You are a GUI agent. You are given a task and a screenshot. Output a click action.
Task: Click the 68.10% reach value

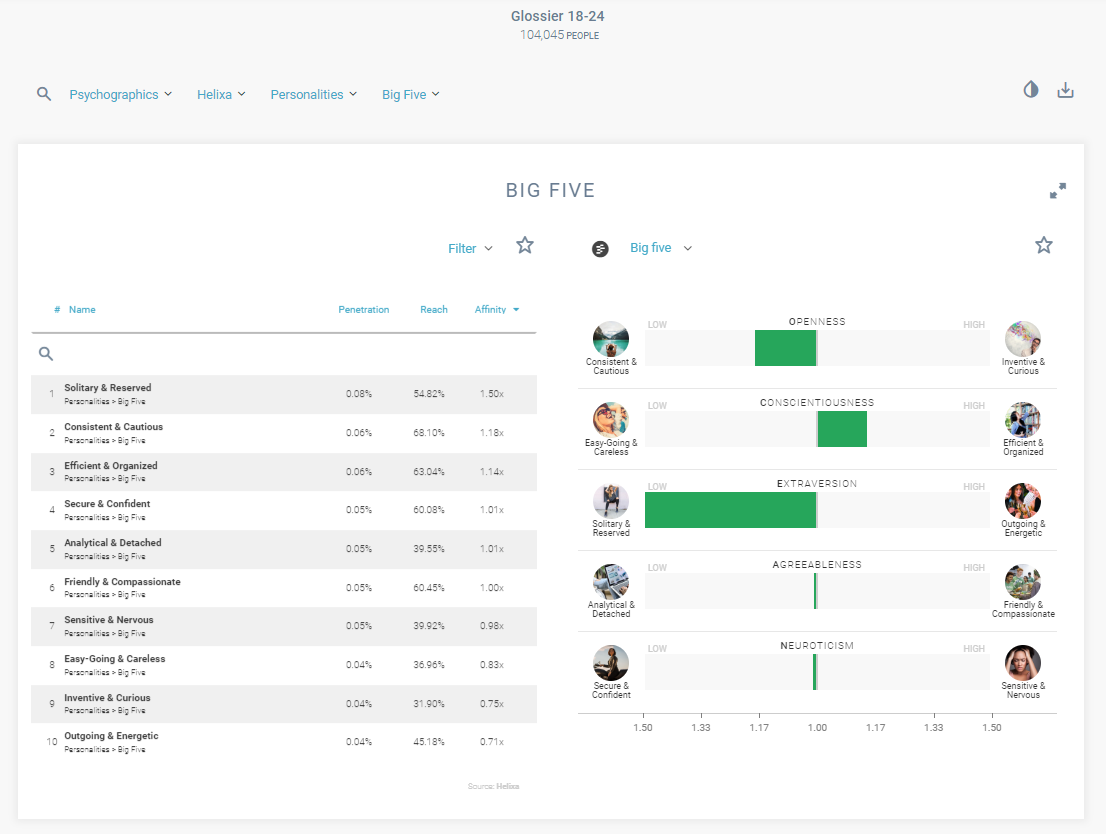[429, 433]
